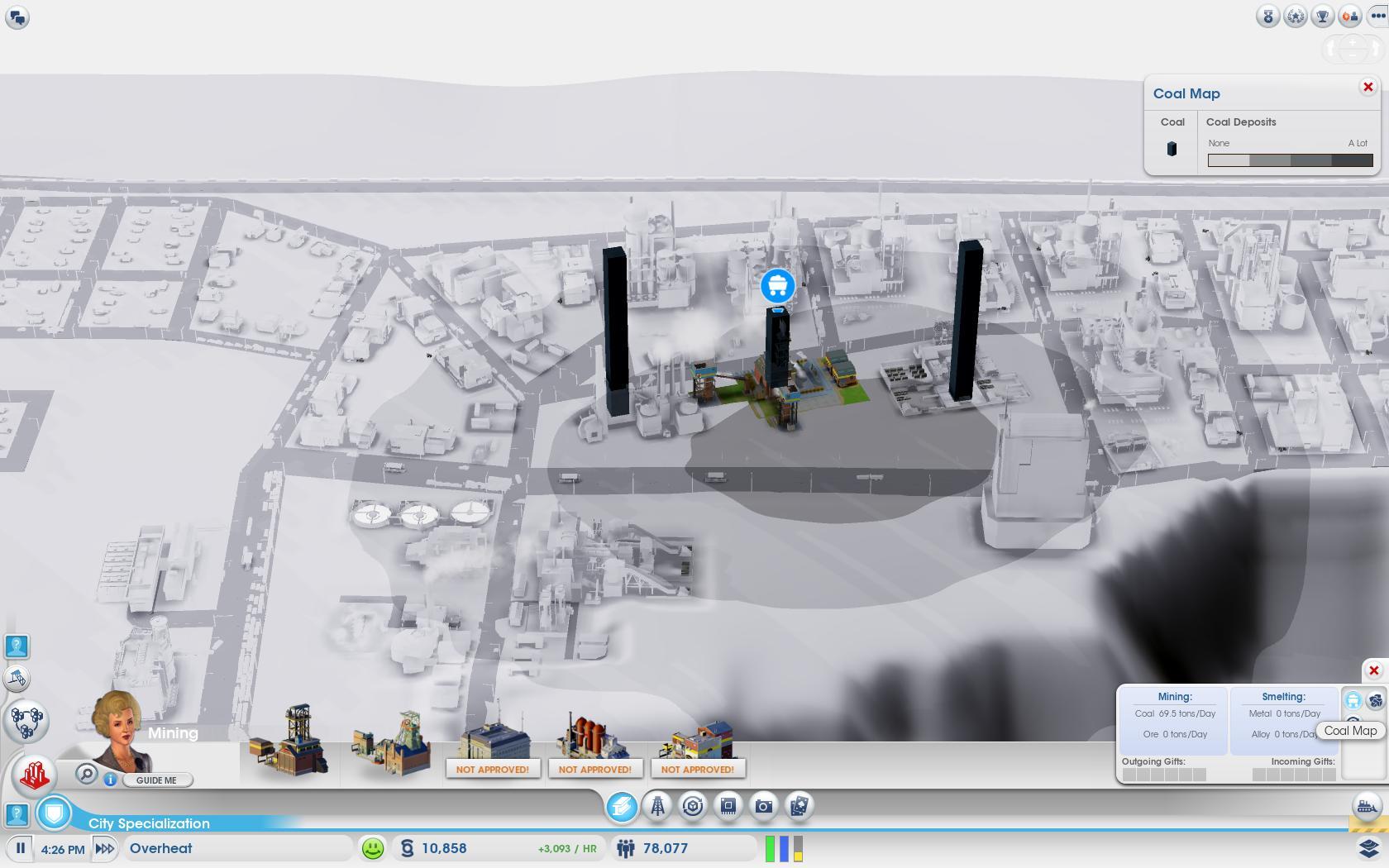Viewport: 1389px width, 868px height.
Task: Open the region view hexagon icon
Action: pos(26,721)
